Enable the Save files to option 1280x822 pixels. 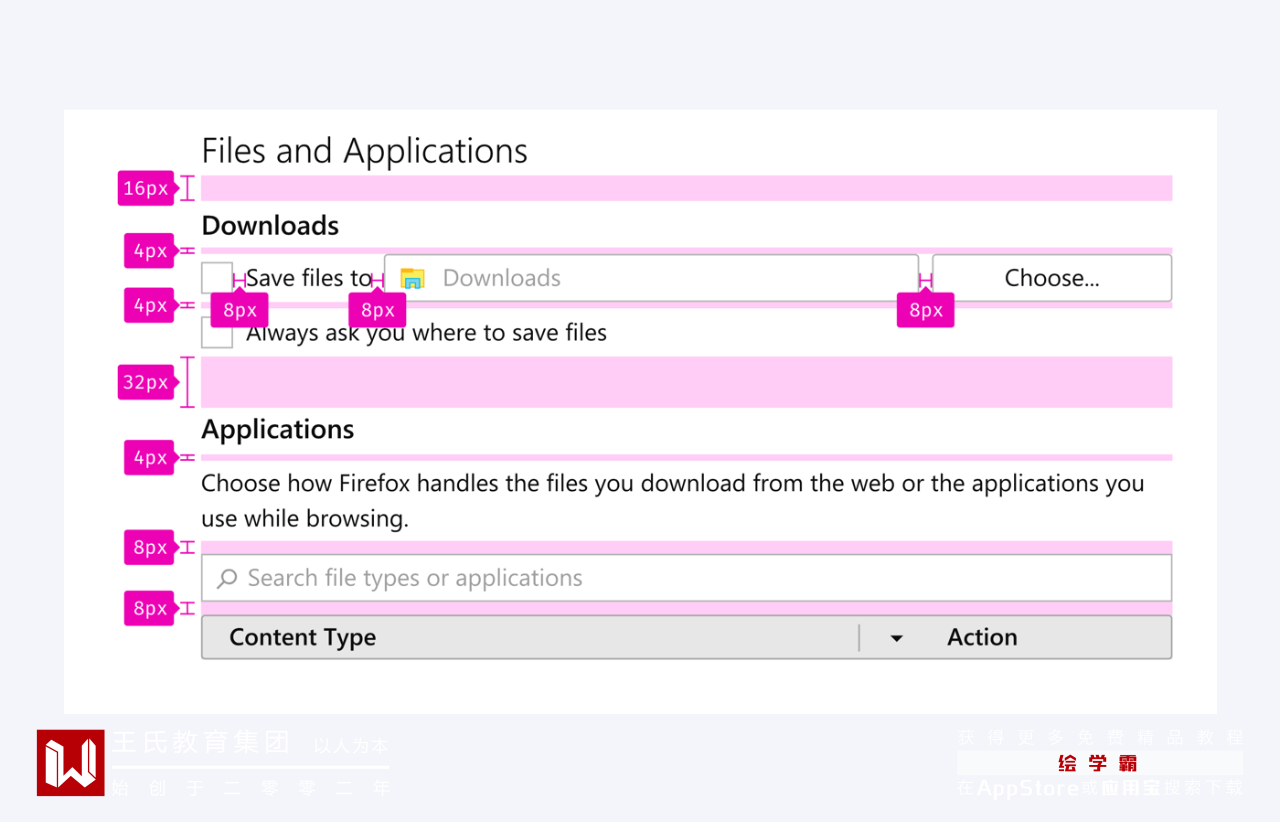point(216,277)
